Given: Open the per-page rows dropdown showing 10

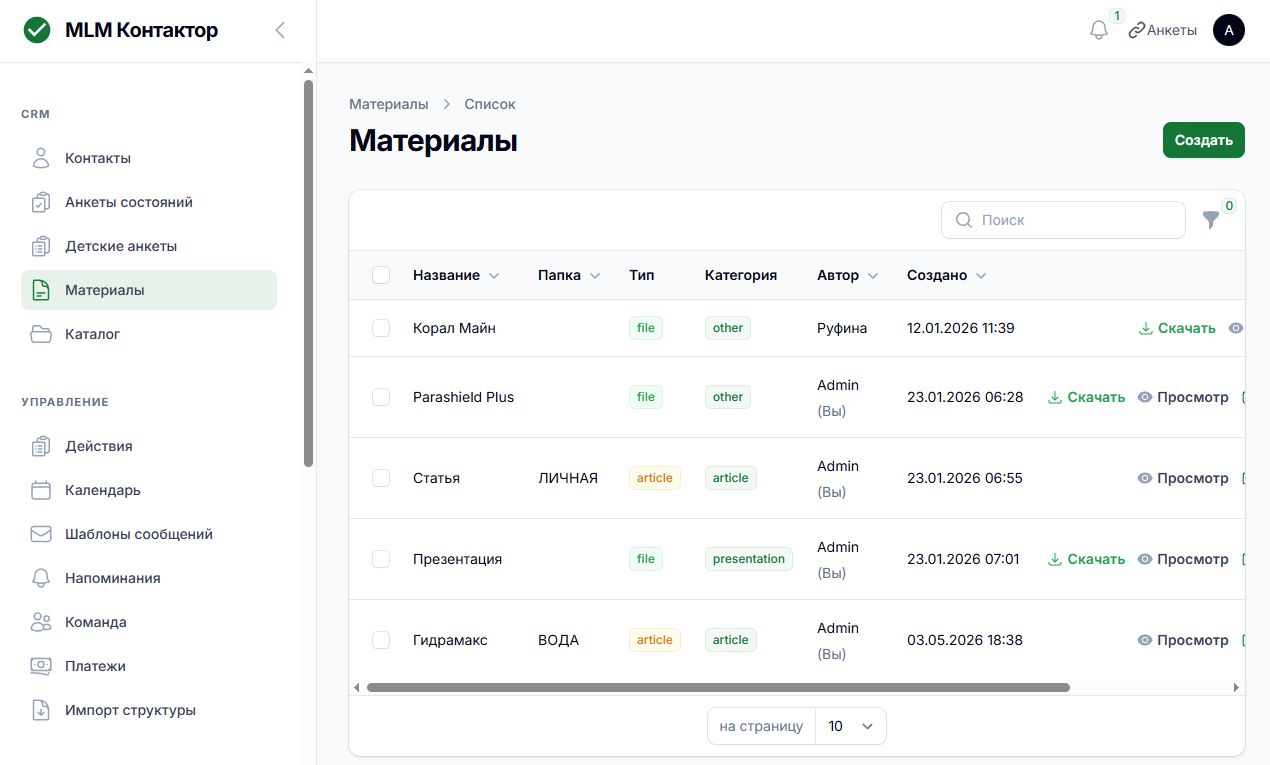Looking at the screenshot, I should click(x=851, y=726).
